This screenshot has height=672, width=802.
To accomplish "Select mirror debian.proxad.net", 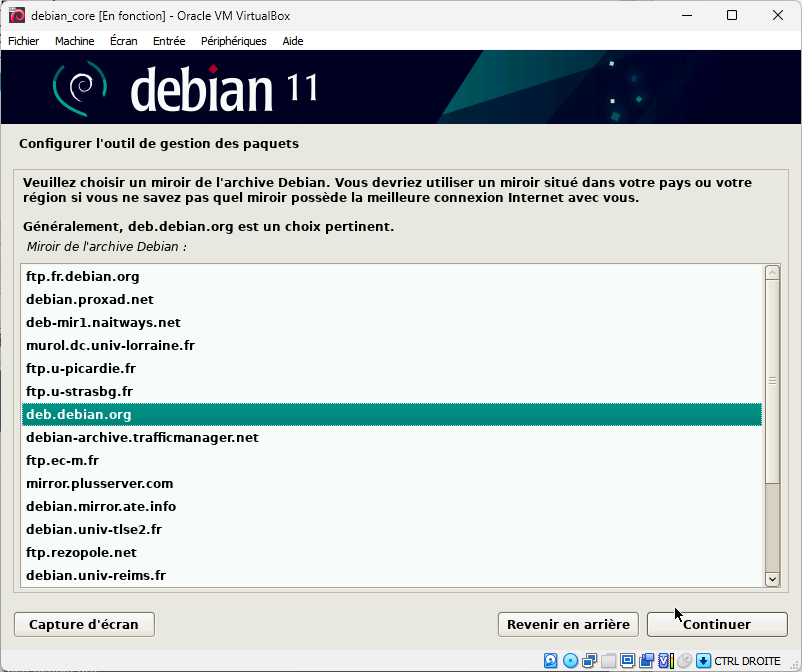I will [x=392, y=299].
